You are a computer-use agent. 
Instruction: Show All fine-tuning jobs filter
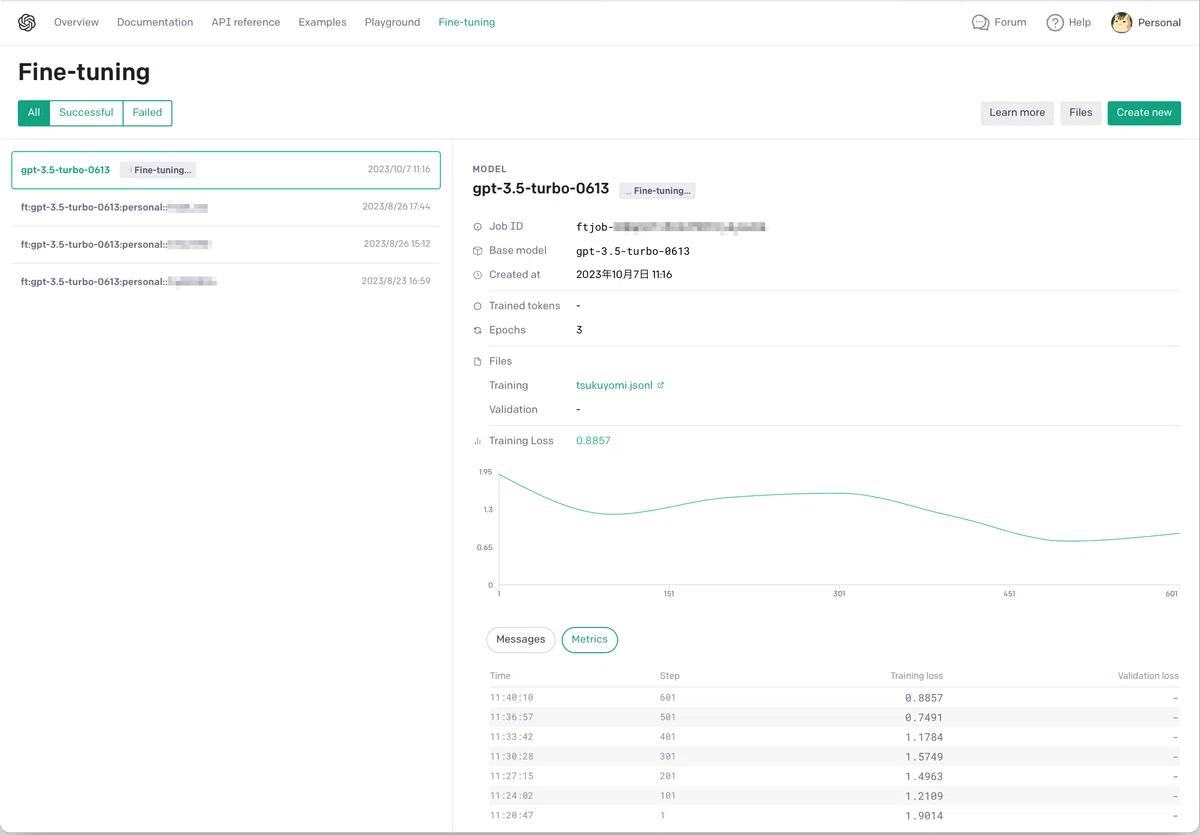pos(34,113)
